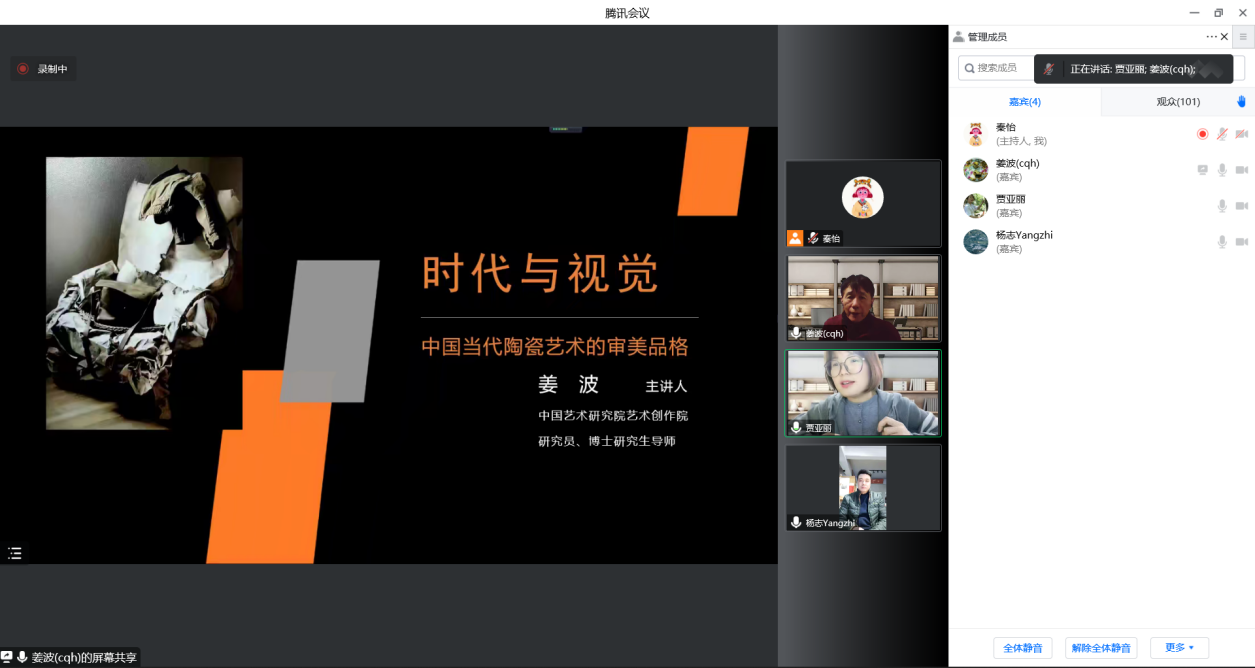Click the 录制中 recording indicator

[x=44, y=69]
